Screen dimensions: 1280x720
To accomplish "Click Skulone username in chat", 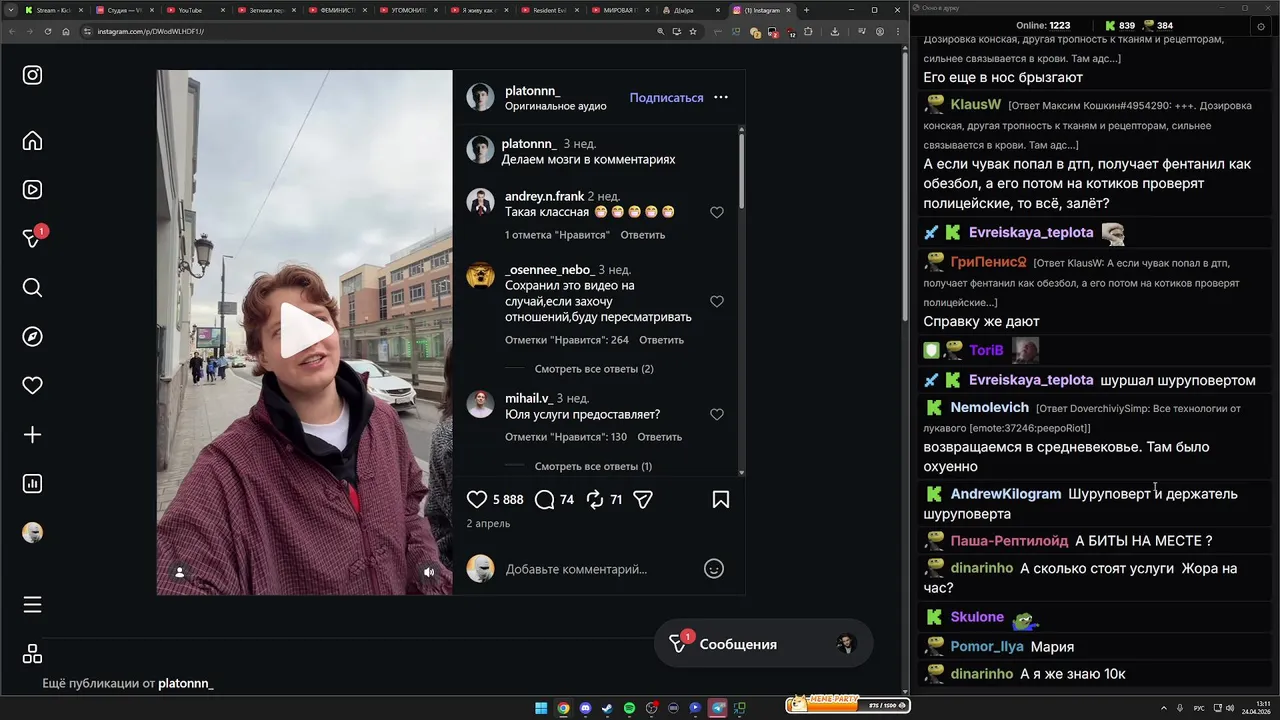I will 977,617.
